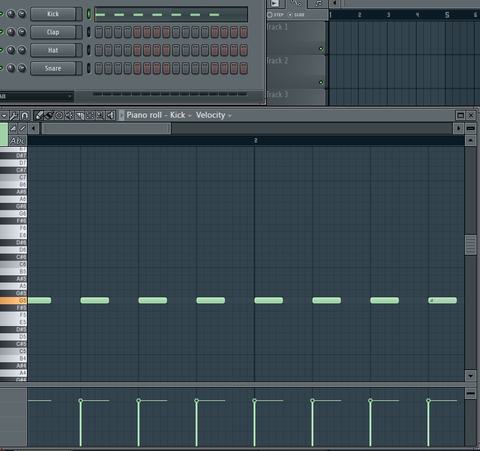Click the Hat channel pan knob
Viewport: 480px width, 451px height.
pos(11,50)
